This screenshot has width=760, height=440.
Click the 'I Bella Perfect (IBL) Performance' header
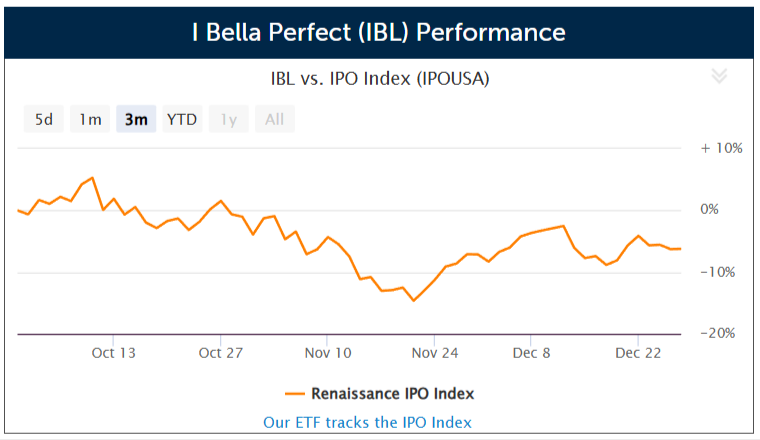pos(379,32)
